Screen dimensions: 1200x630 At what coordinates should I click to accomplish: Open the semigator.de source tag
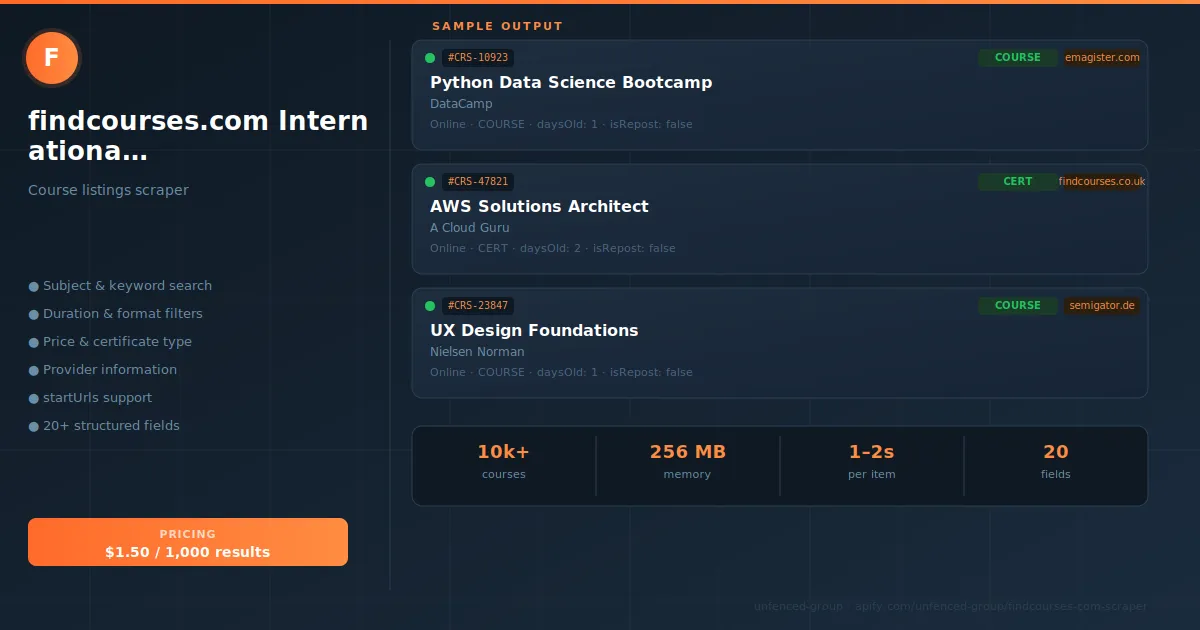coord(1102,306)
